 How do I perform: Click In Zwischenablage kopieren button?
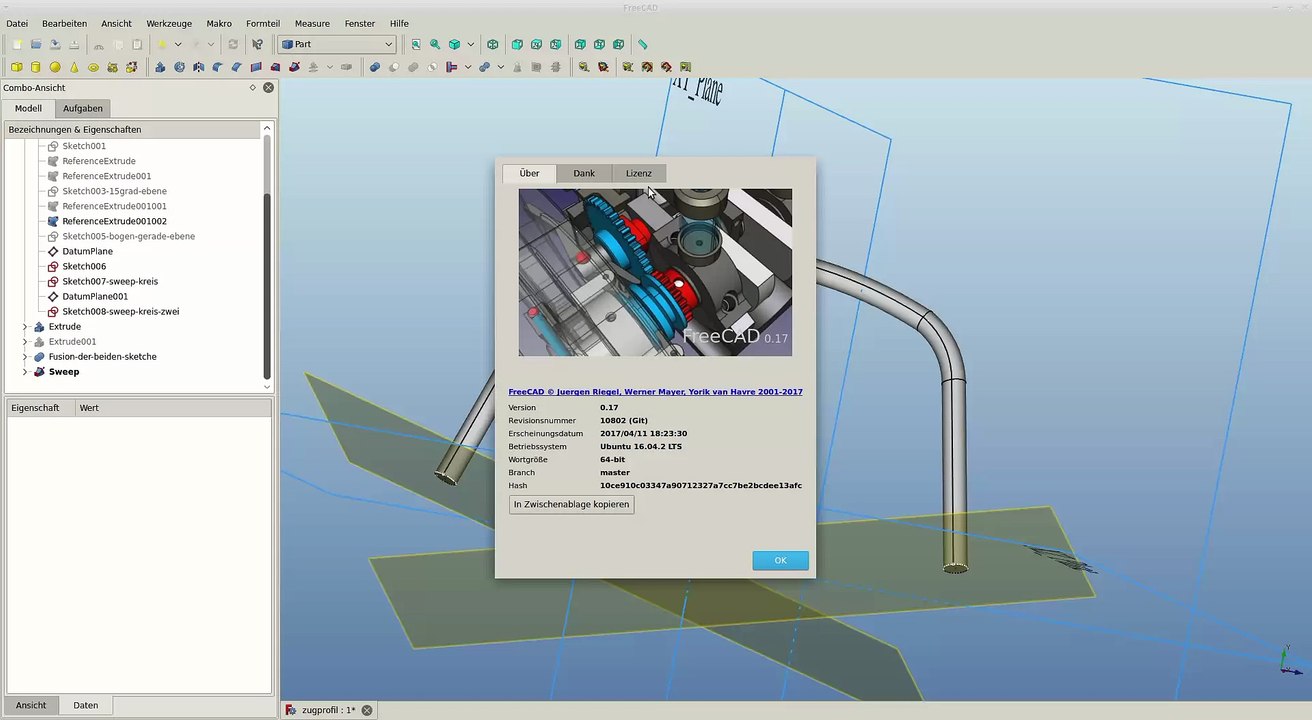click(x=571, y=504)
